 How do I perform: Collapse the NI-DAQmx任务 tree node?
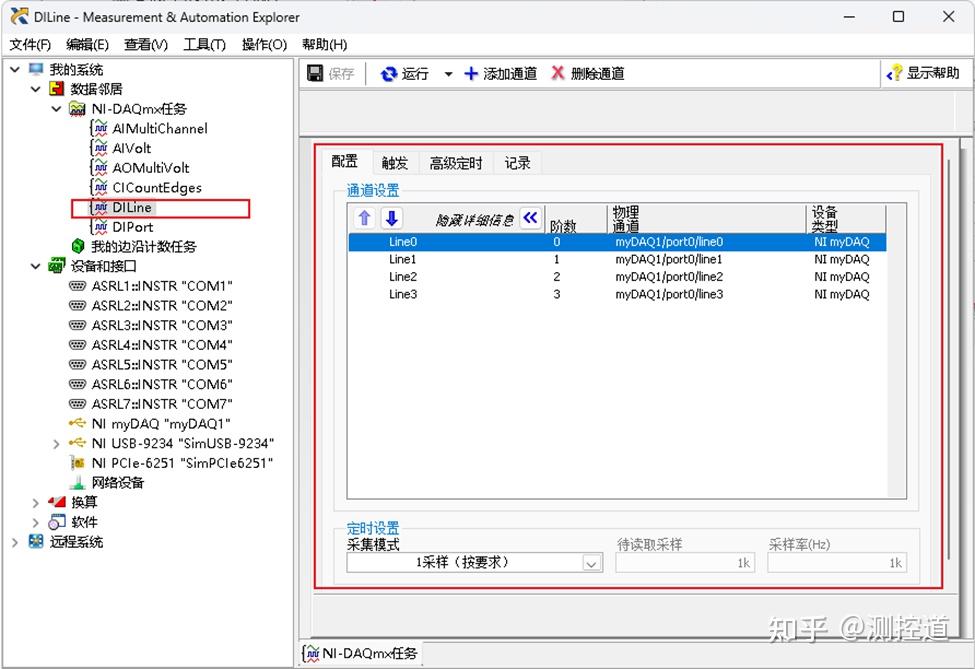click(x=56, y=109)
